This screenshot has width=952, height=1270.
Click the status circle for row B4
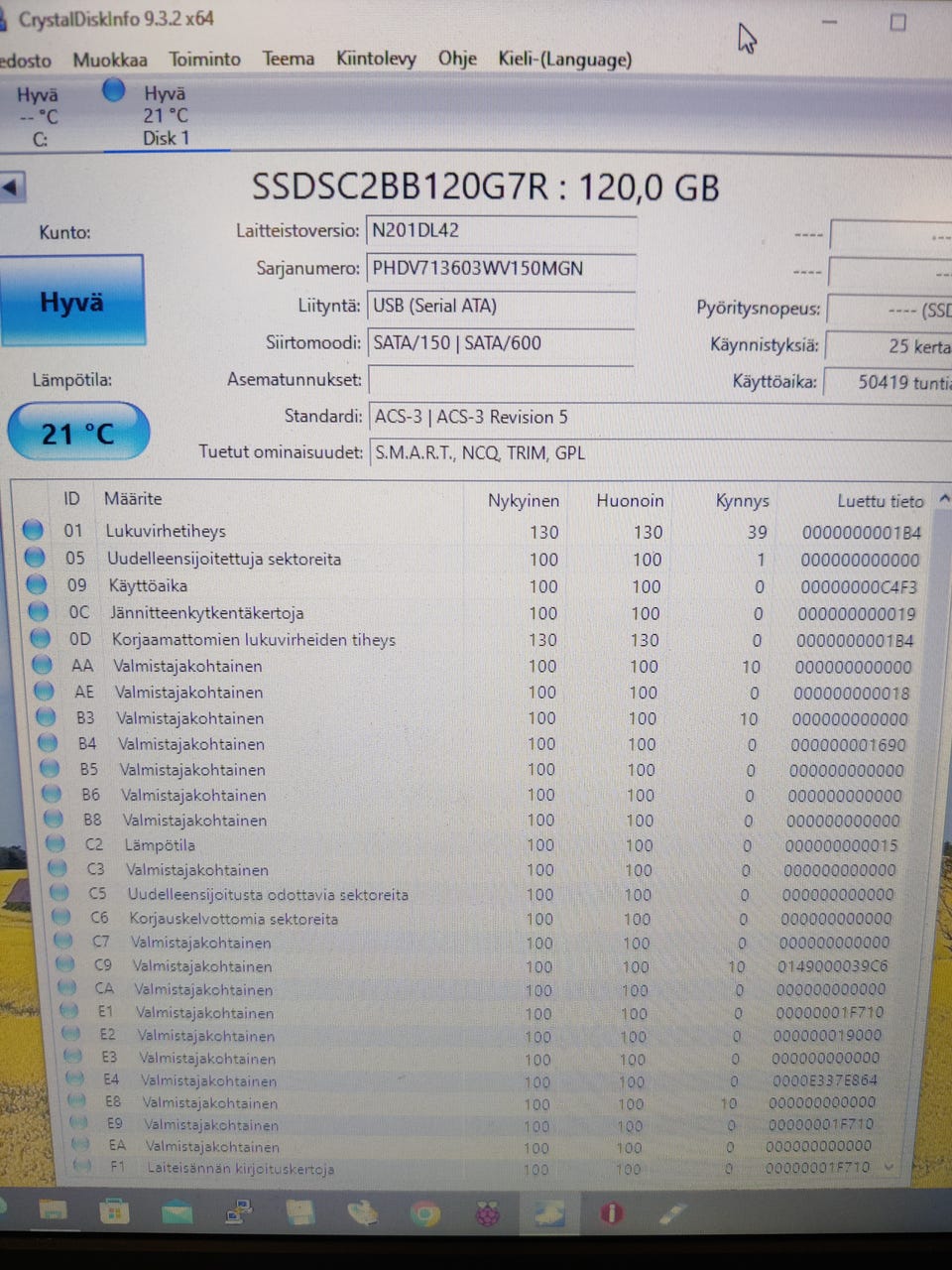tap(48, 742)
